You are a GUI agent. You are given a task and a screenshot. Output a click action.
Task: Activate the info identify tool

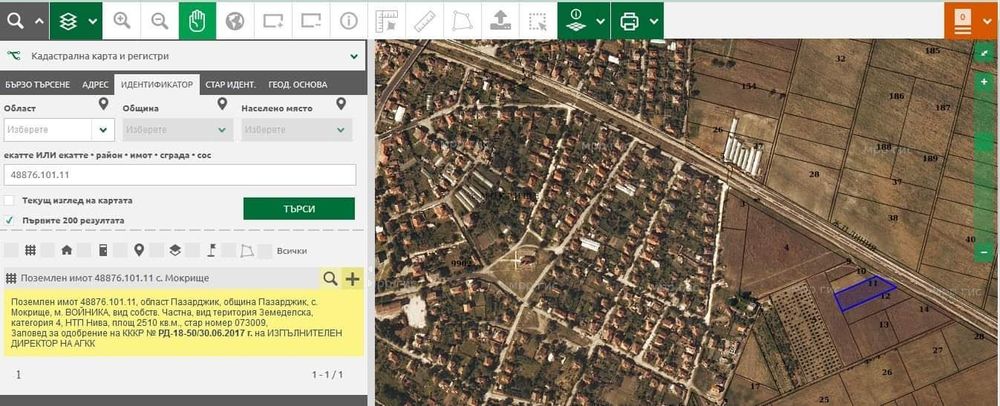[348, 21]
